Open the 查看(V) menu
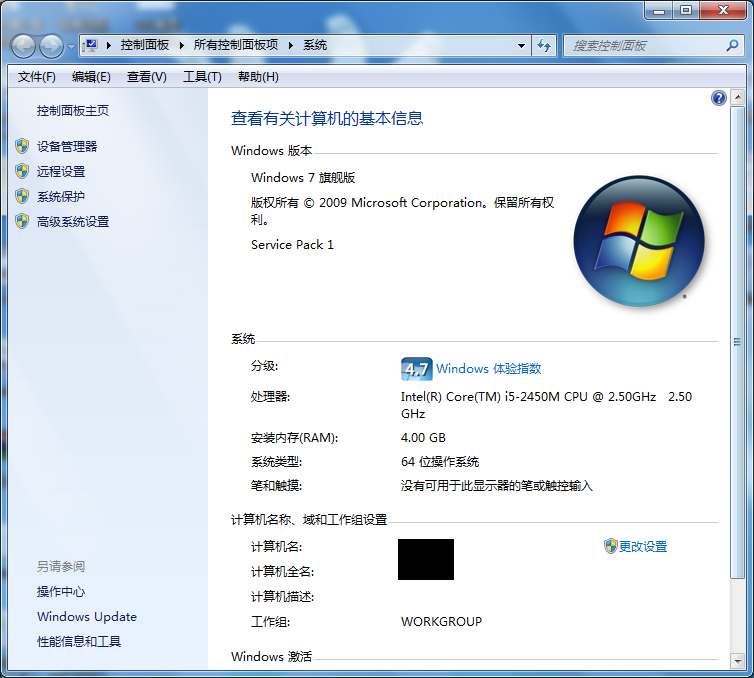Screen dimensions: 754x678 [146, 77]
